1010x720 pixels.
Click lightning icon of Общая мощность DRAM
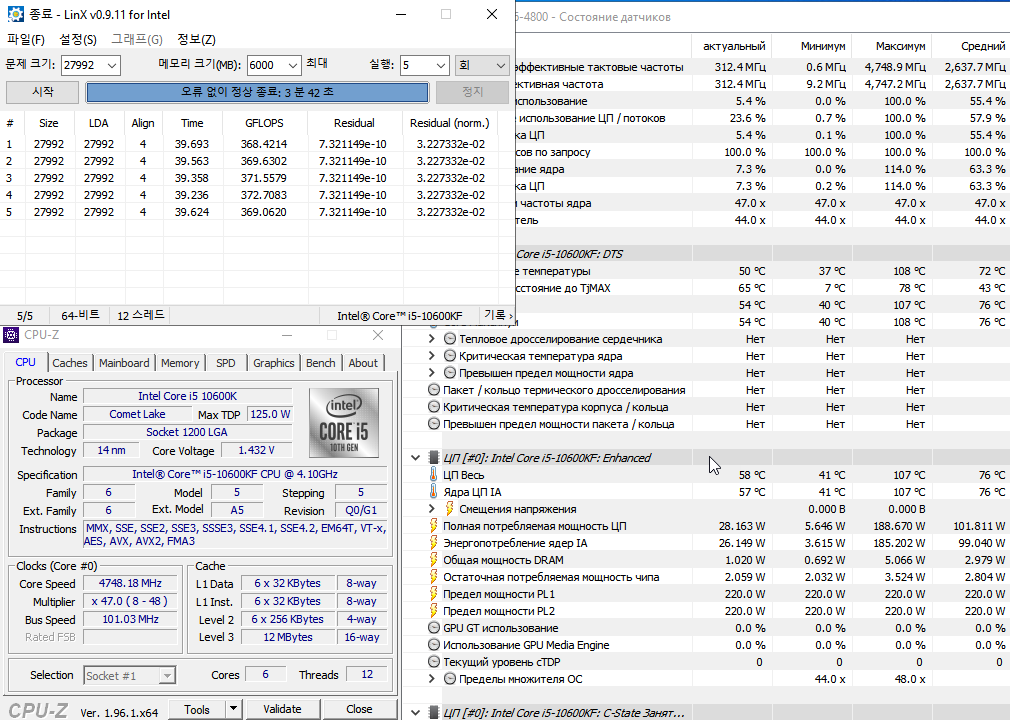(434, 560)
